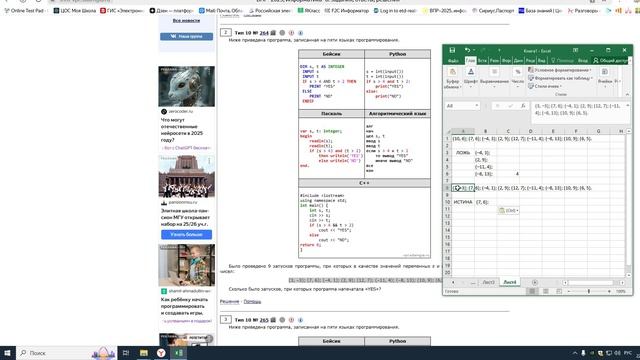Select cell A10 containing ИСТИНА
The height and width of the screenshot is (360, 640).
pos(463,202)
